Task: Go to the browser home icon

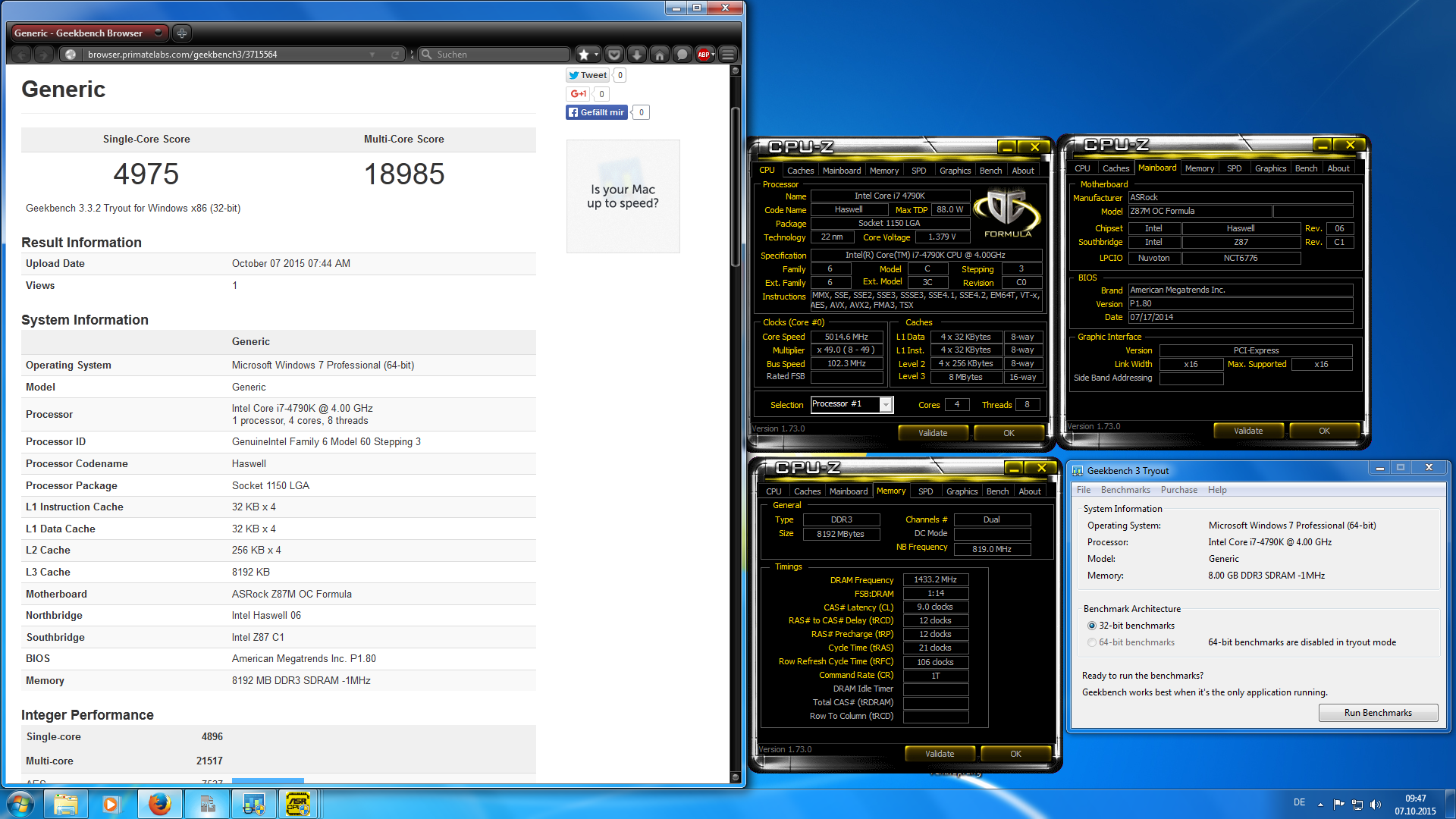Action: (x=660, y=55)
